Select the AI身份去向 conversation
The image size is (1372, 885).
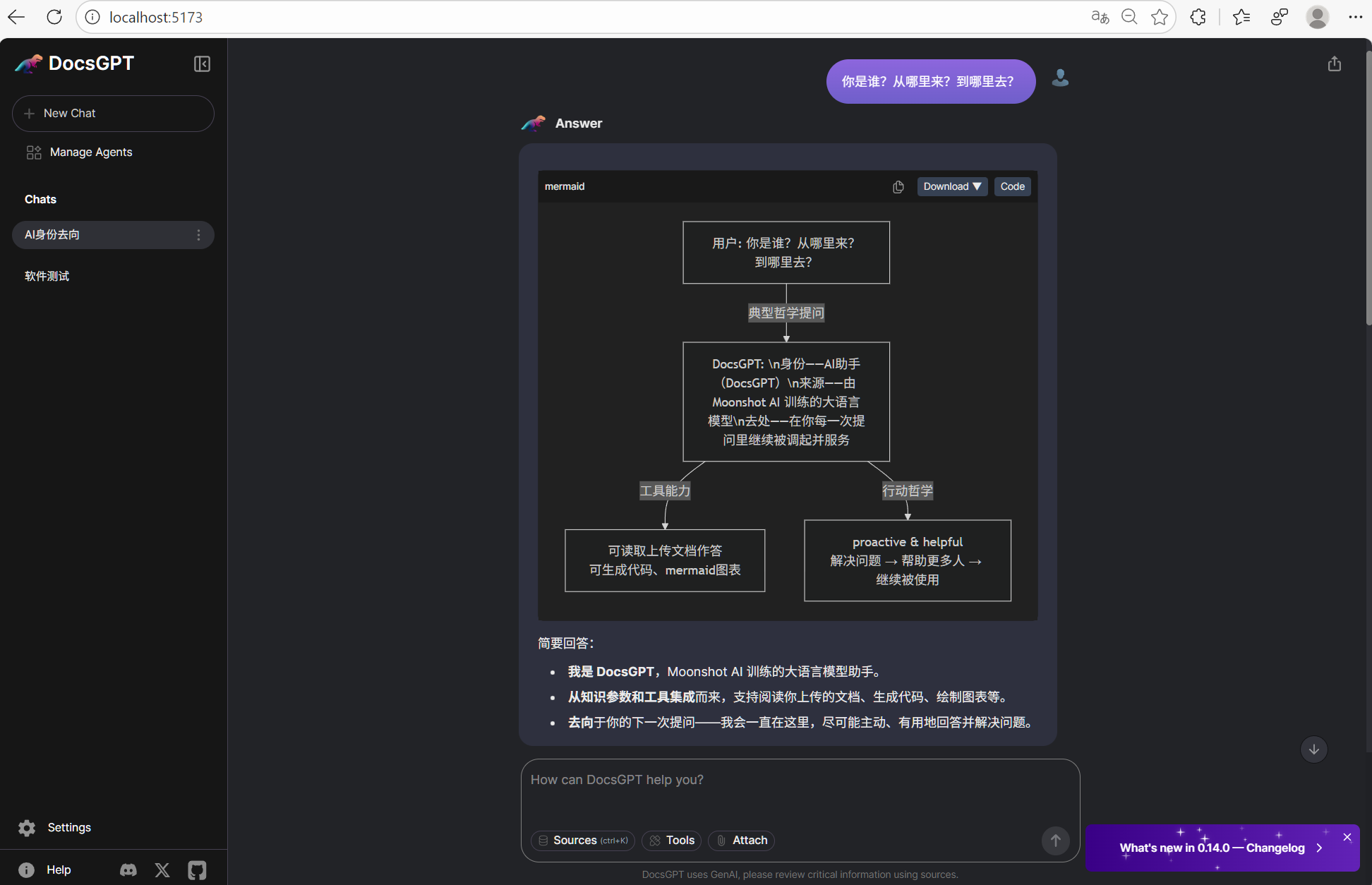pyautogui.click(x=99, y=235)
